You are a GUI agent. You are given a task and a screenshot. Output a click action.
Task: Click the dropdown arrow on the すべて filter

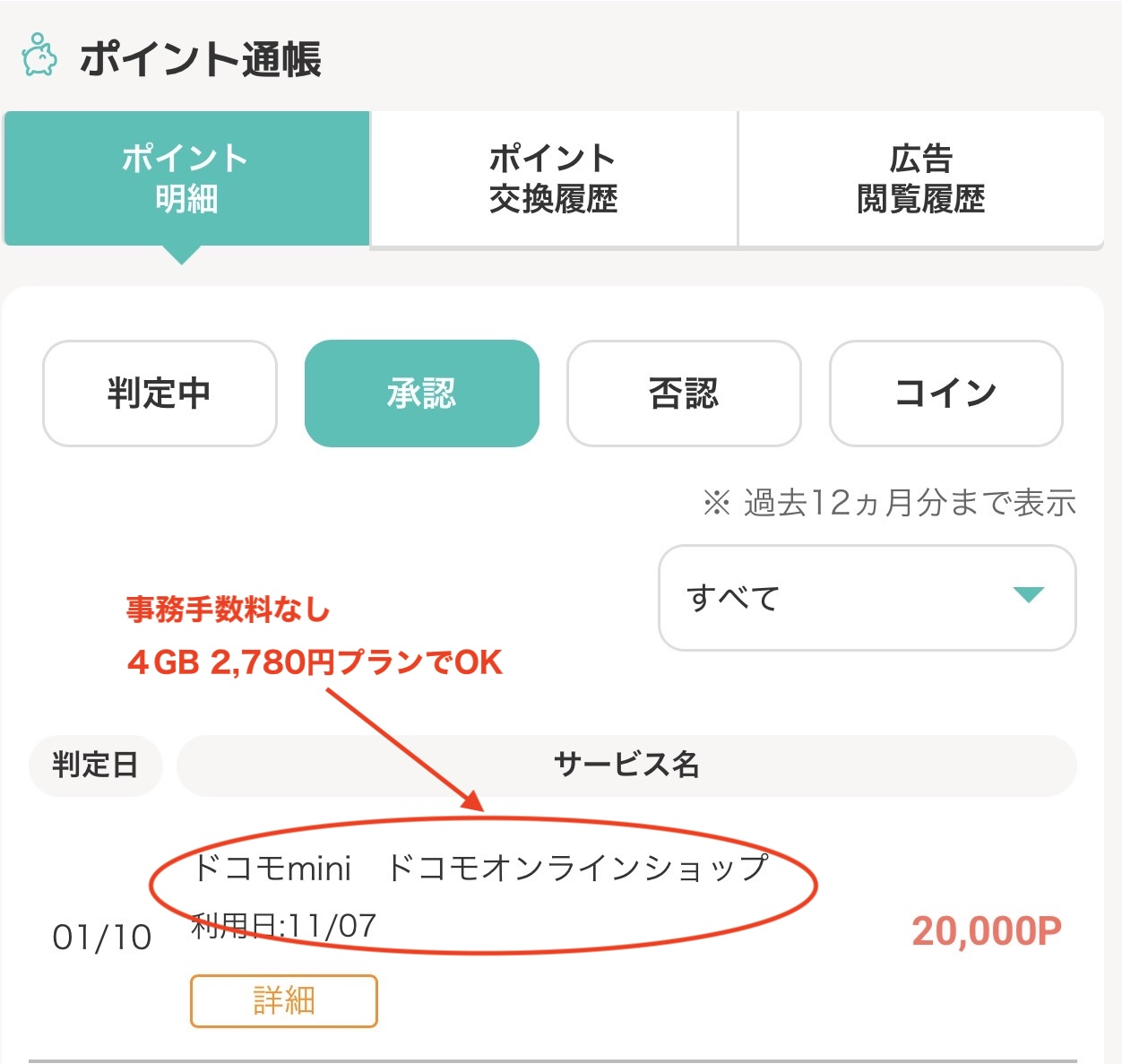coord(1029,594)
